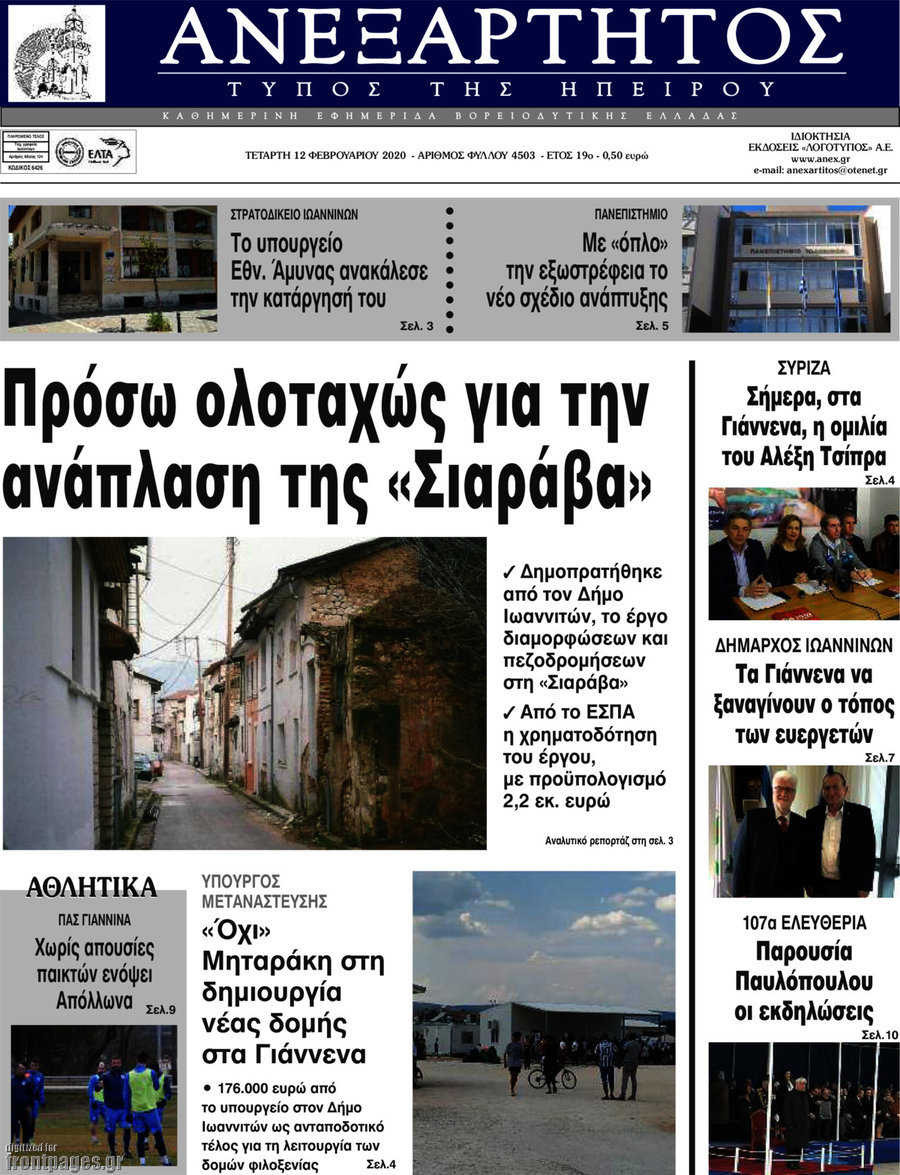
Task: Open the university building photo
Action: point(786,268)
